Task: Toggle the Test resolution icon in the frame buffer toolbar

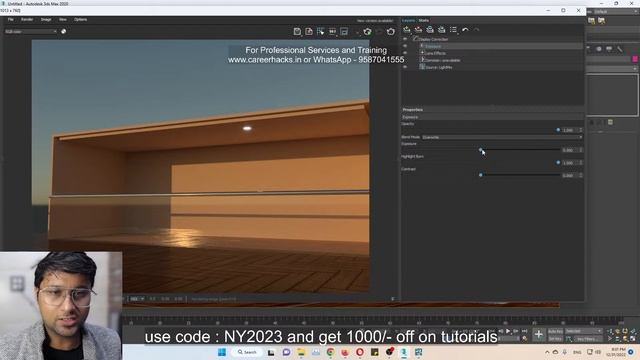Action: click(333, 31)
